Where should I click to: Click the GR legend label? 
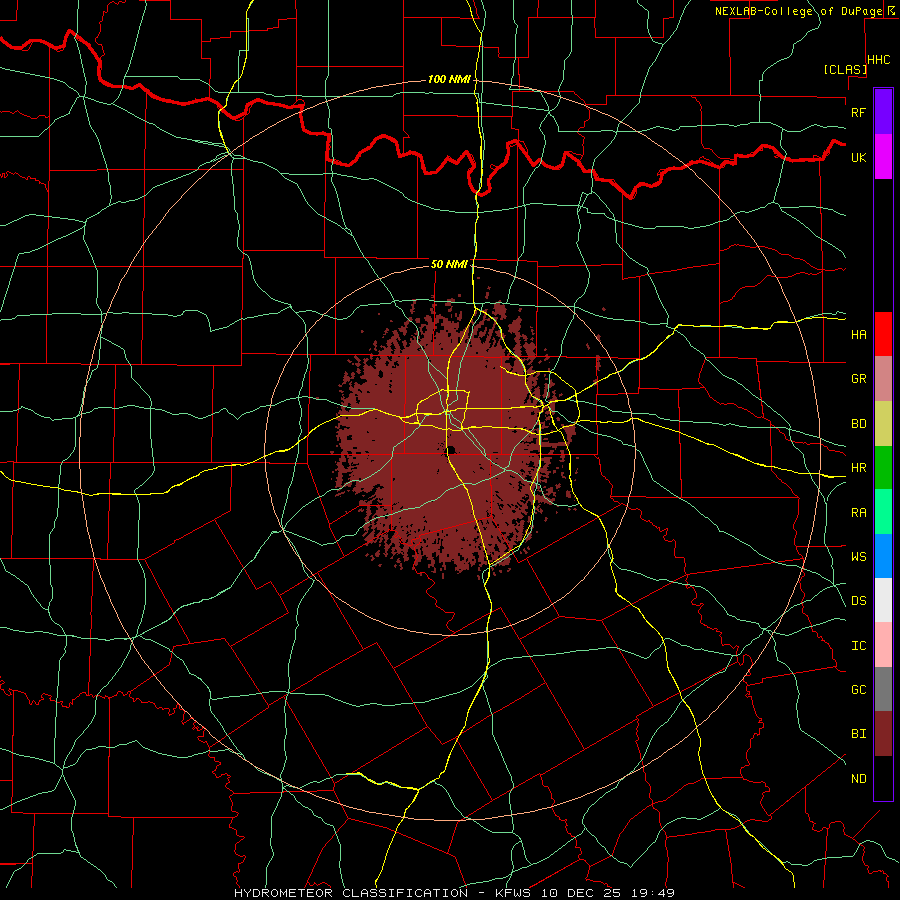(x=858, y=379)
